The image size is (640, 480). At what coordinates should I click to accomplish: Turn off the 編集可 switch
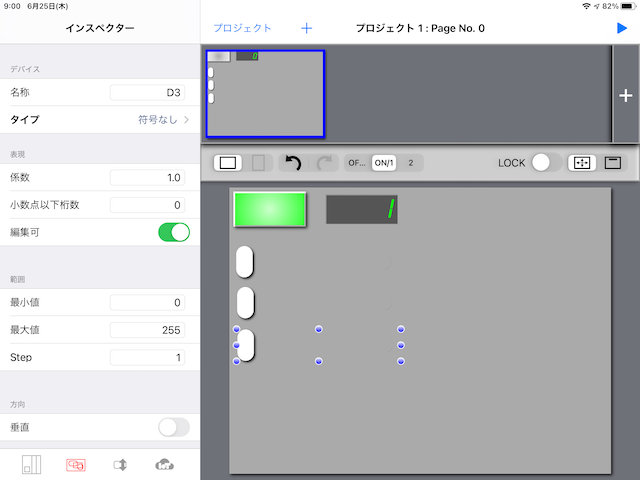[174, 232]
